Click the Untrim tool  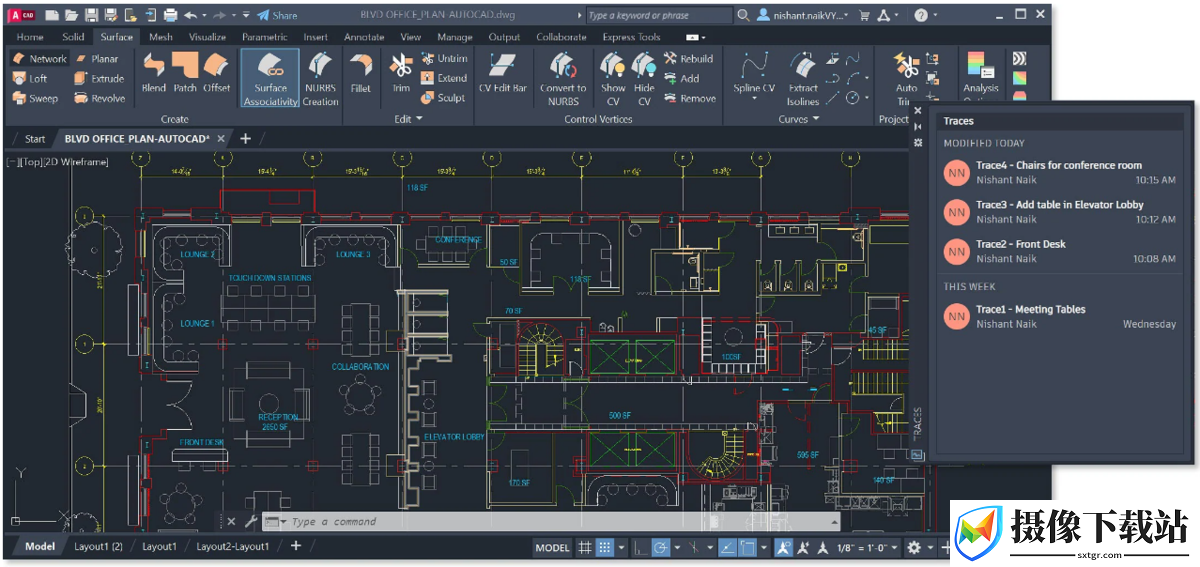tap(443, 59)
